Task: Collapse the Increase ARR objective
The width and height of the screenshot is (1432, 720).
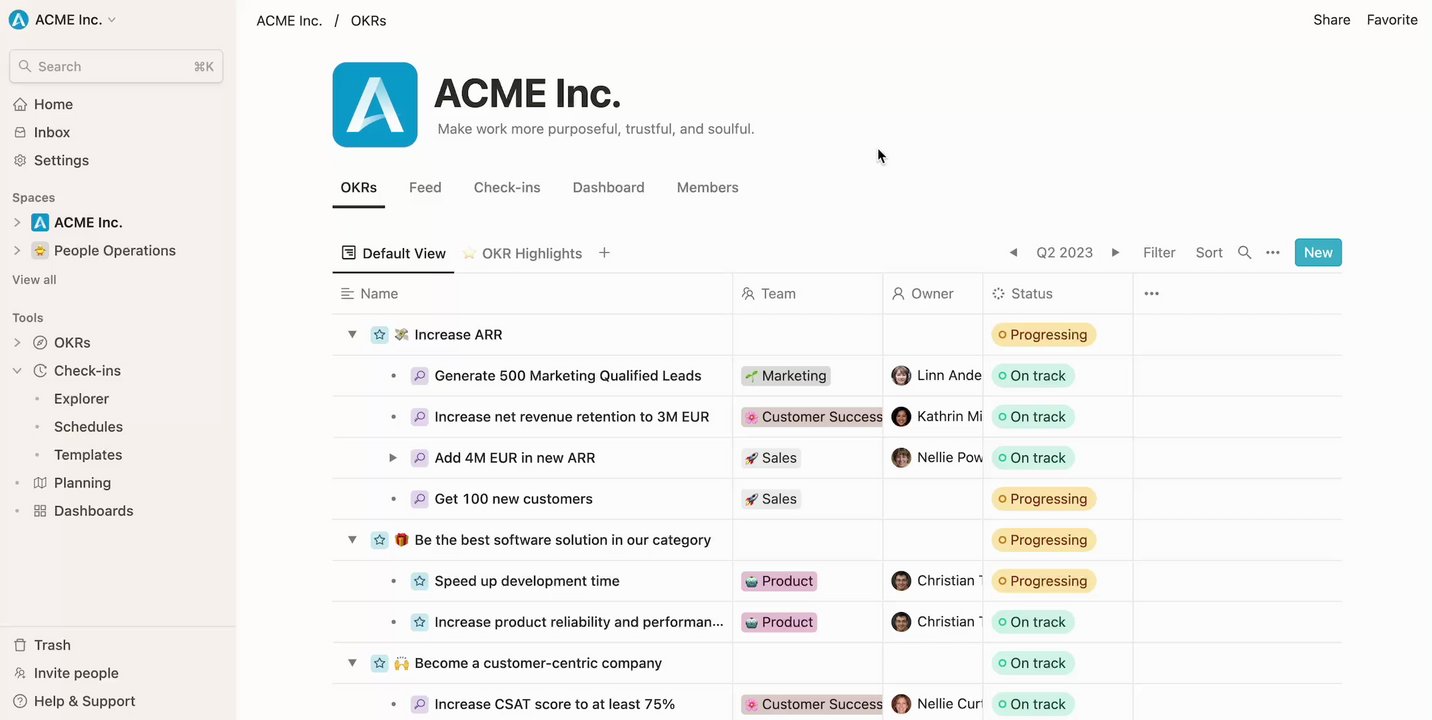Action: coord(352,335)
